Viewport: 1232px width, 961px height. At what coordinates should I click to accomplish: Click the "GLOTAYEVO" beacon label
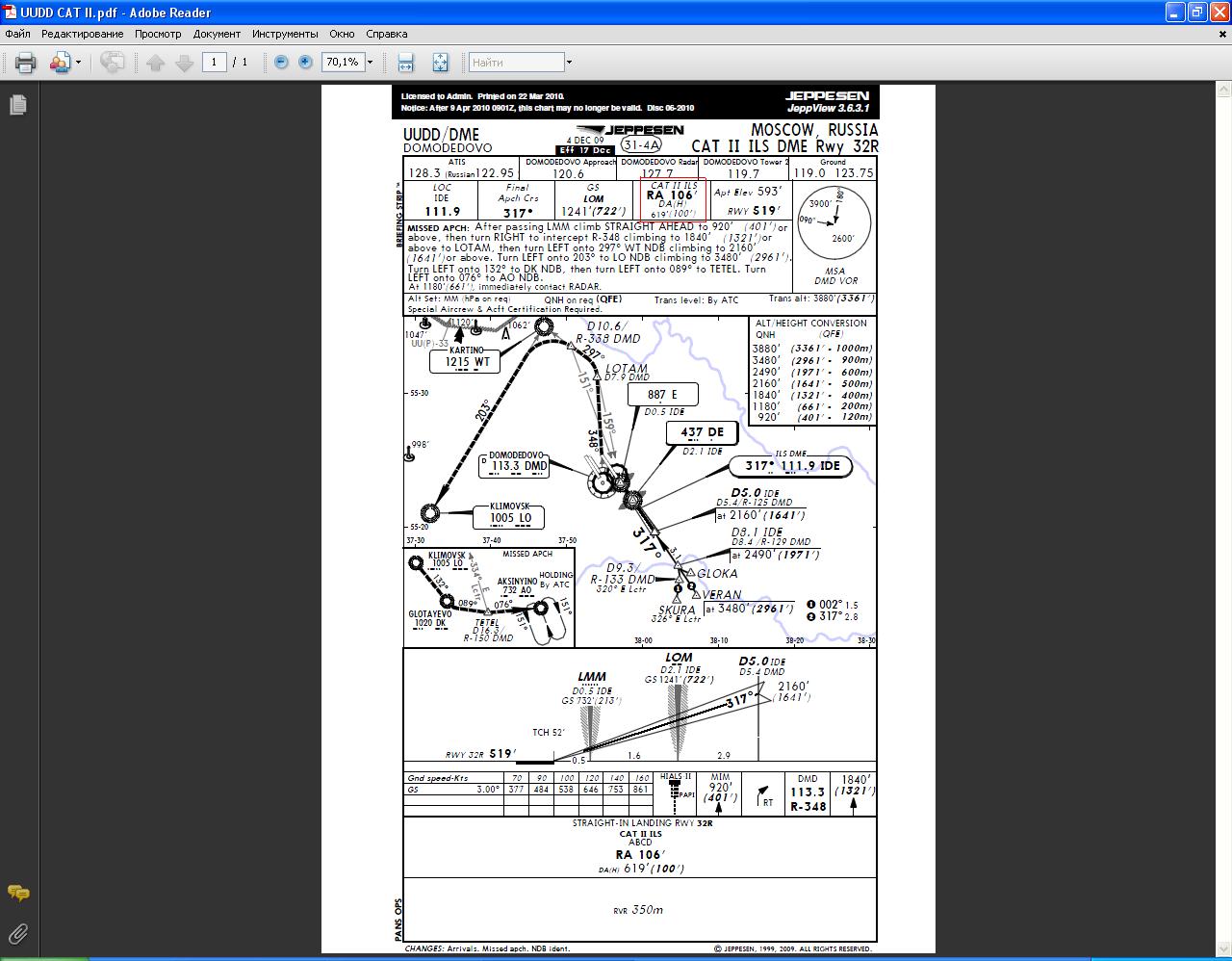tap(430, 613)
